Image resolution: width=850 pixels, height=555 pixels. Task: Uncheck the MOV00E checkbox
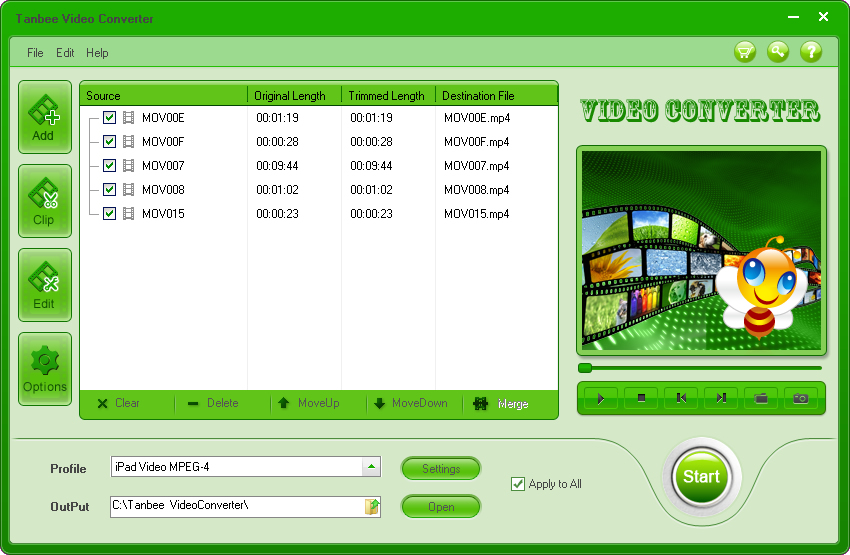coord(110,118)
